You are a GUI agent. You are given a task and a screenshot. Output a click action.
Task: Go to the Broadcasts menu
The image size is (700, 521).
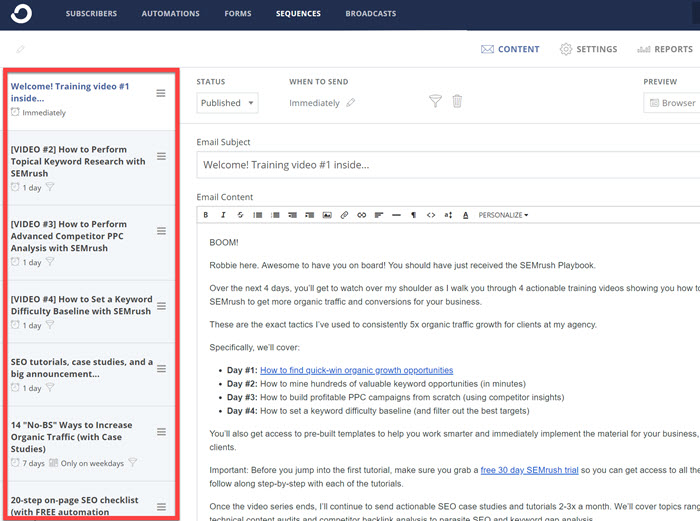pyautogui.click(x=370, y=14)
